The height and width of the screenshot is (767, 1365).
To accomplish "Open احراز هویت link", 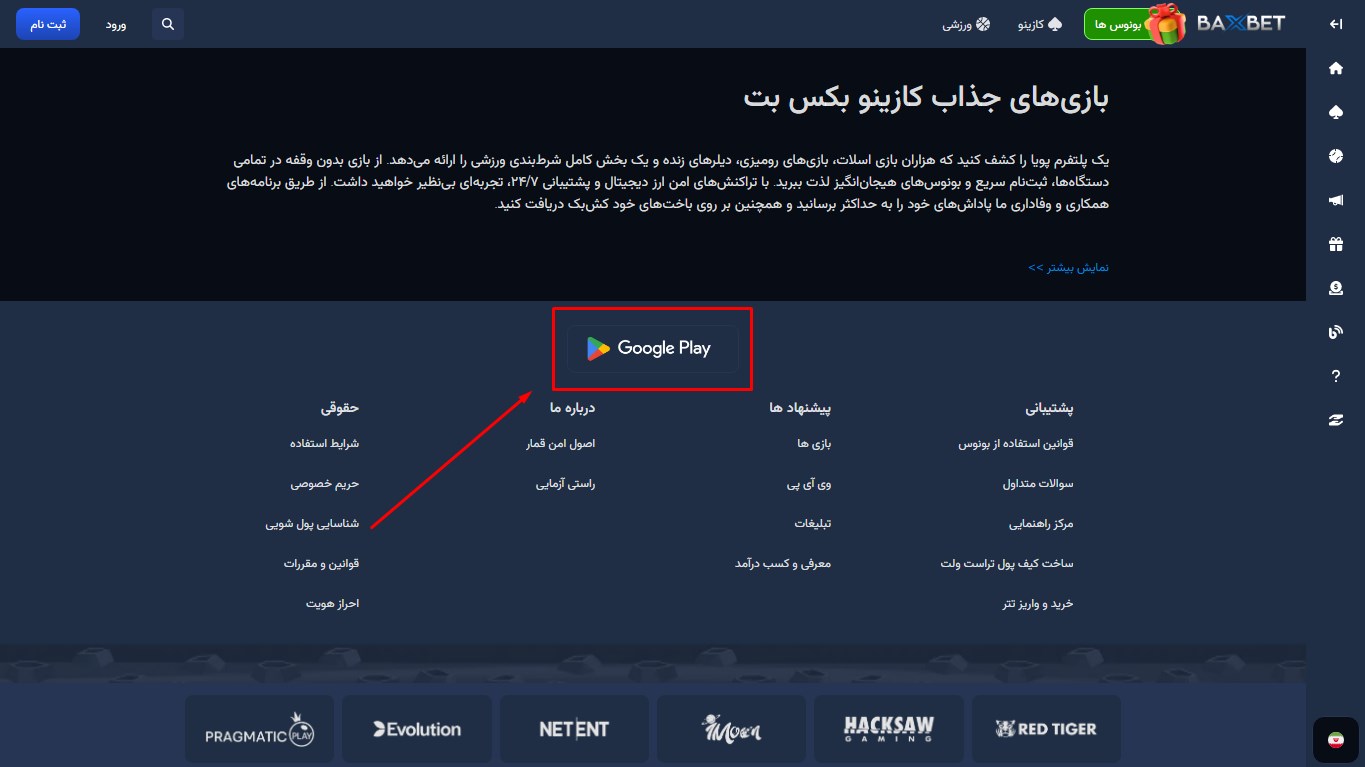I will point(332,604).
